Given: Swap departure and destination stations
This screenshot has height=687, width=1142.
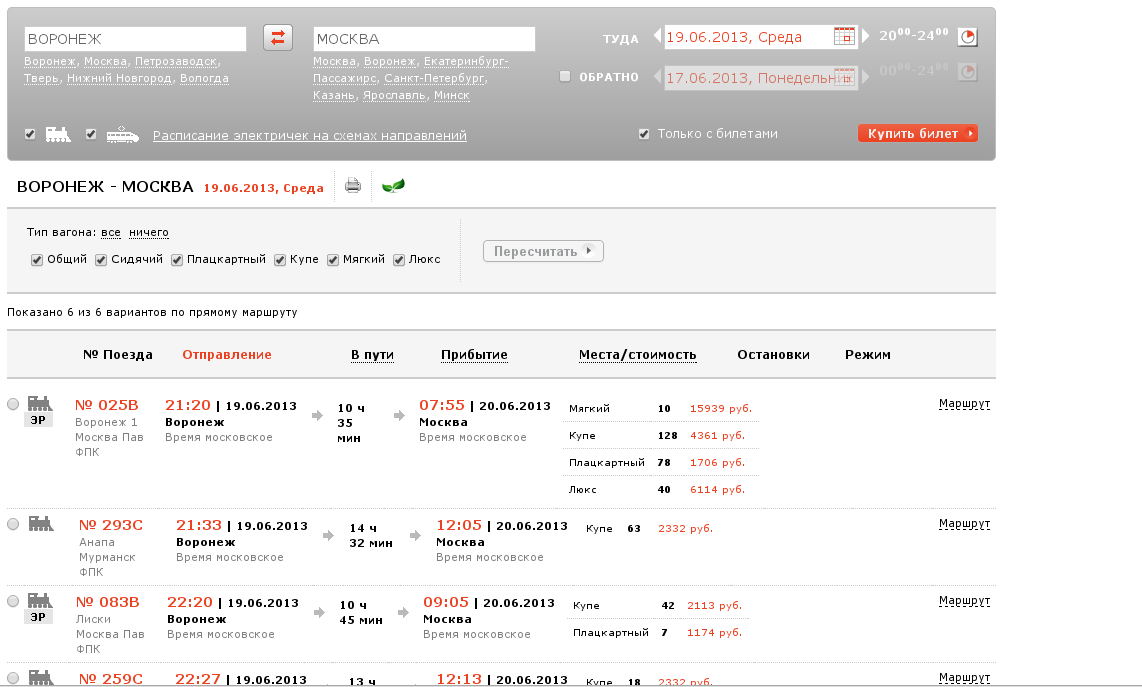Looking at the screenshot, I should point(278,38).
